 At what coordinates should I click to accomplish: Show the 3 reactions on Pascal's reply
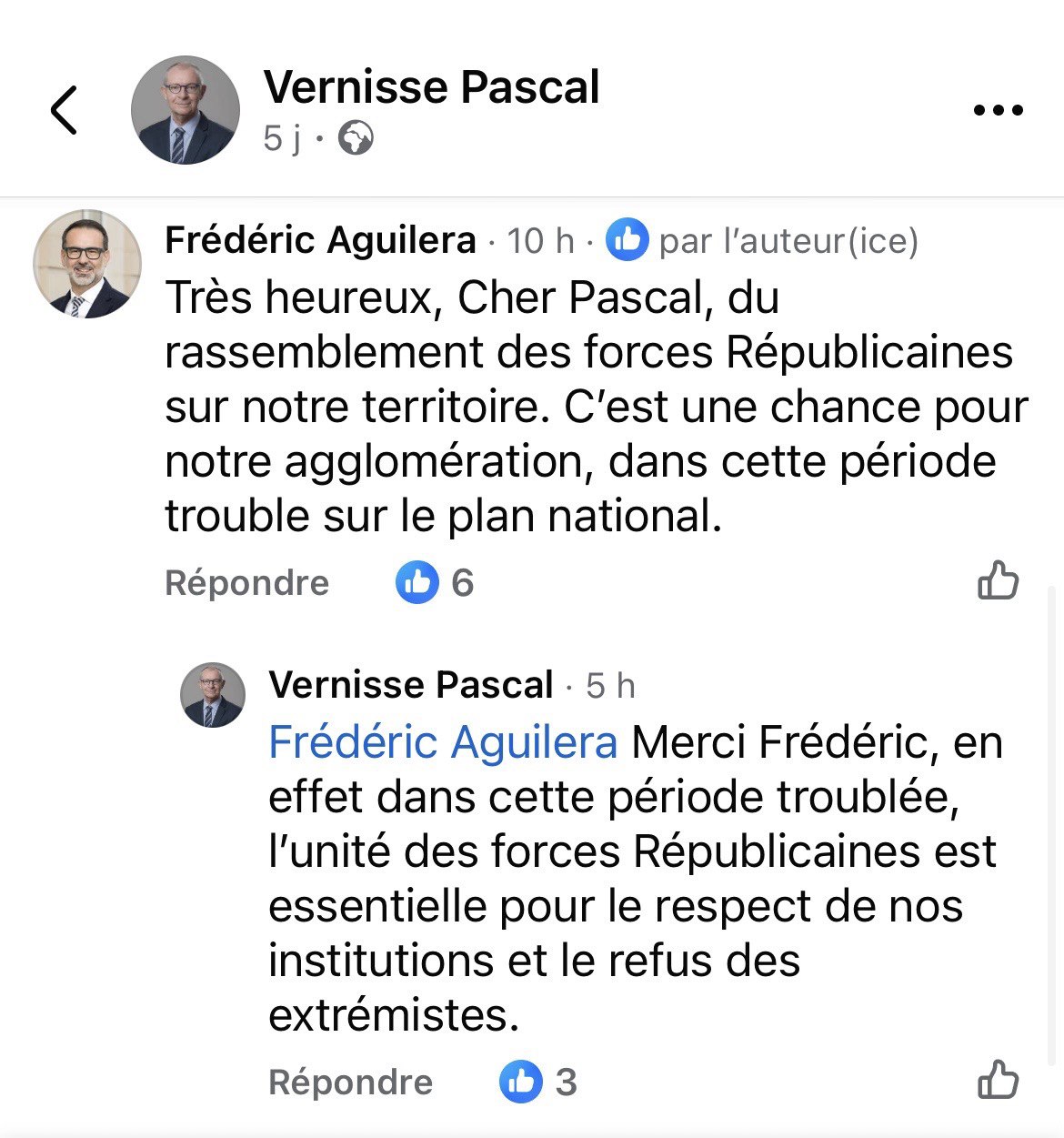click(x=539, y=1083)
